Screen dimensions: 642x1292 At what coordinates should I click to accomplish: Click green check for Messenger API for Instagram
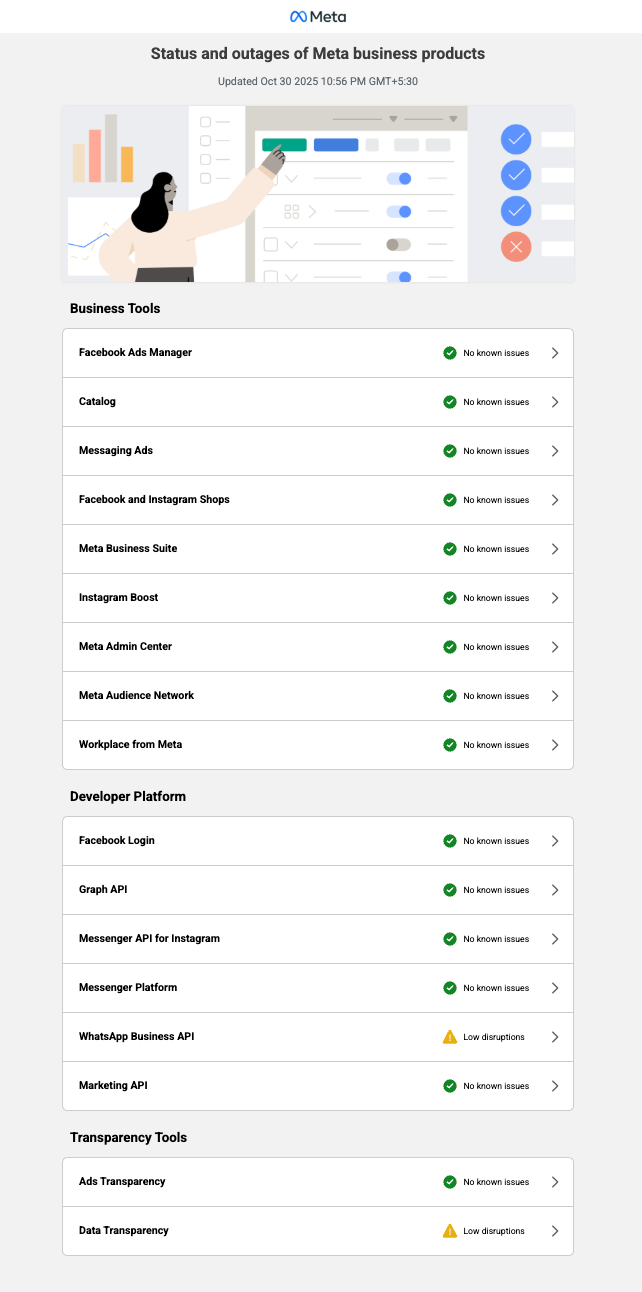click(450, 939)
